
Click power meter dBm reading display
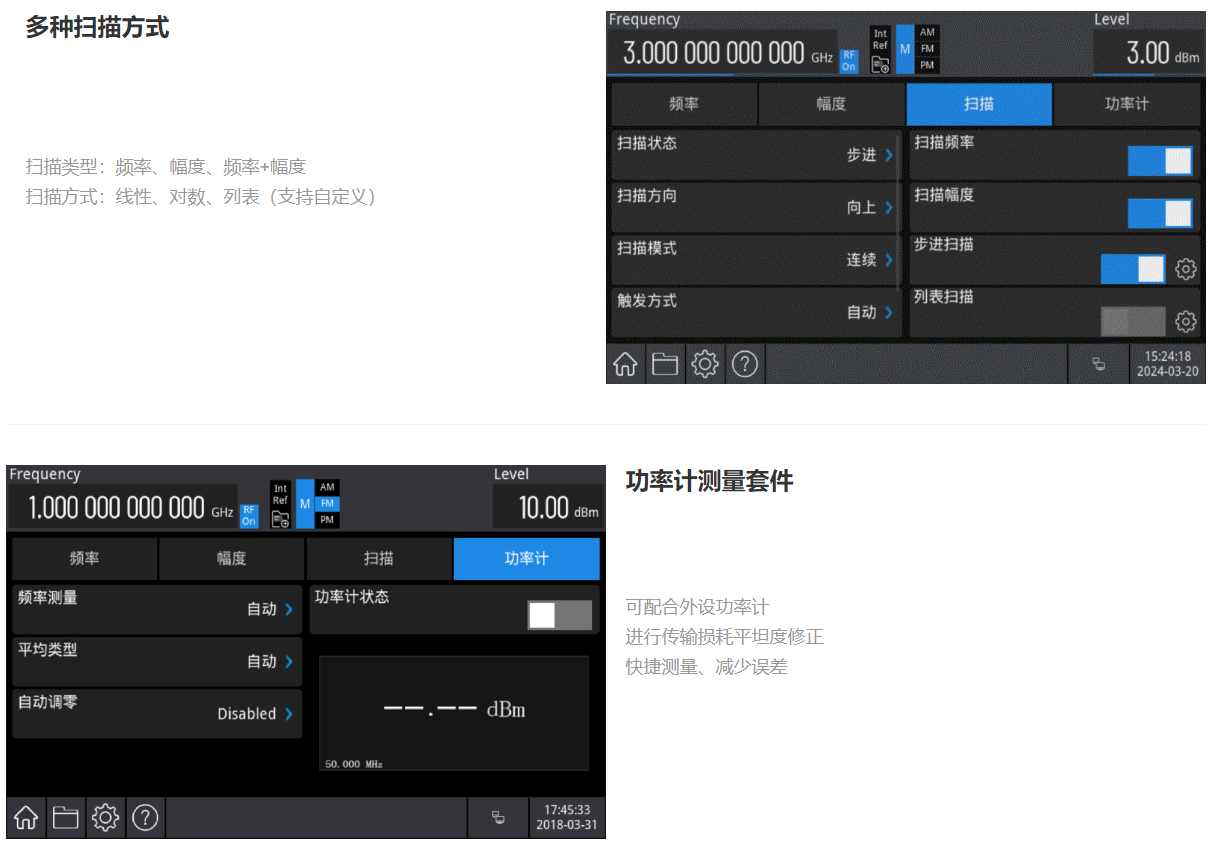coord(454,713)
